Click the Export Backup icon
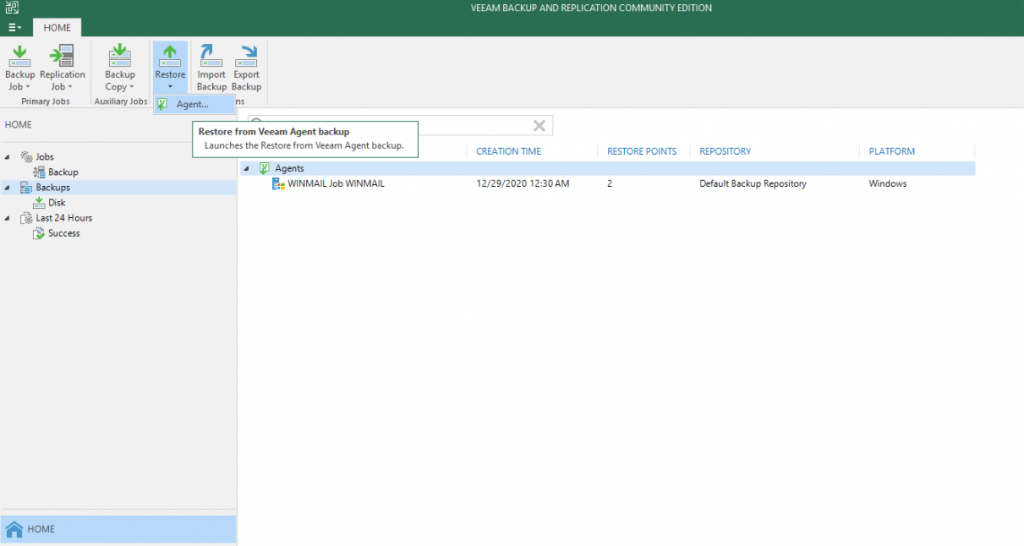Screen dimensions: 1024x546 [246, 58]
